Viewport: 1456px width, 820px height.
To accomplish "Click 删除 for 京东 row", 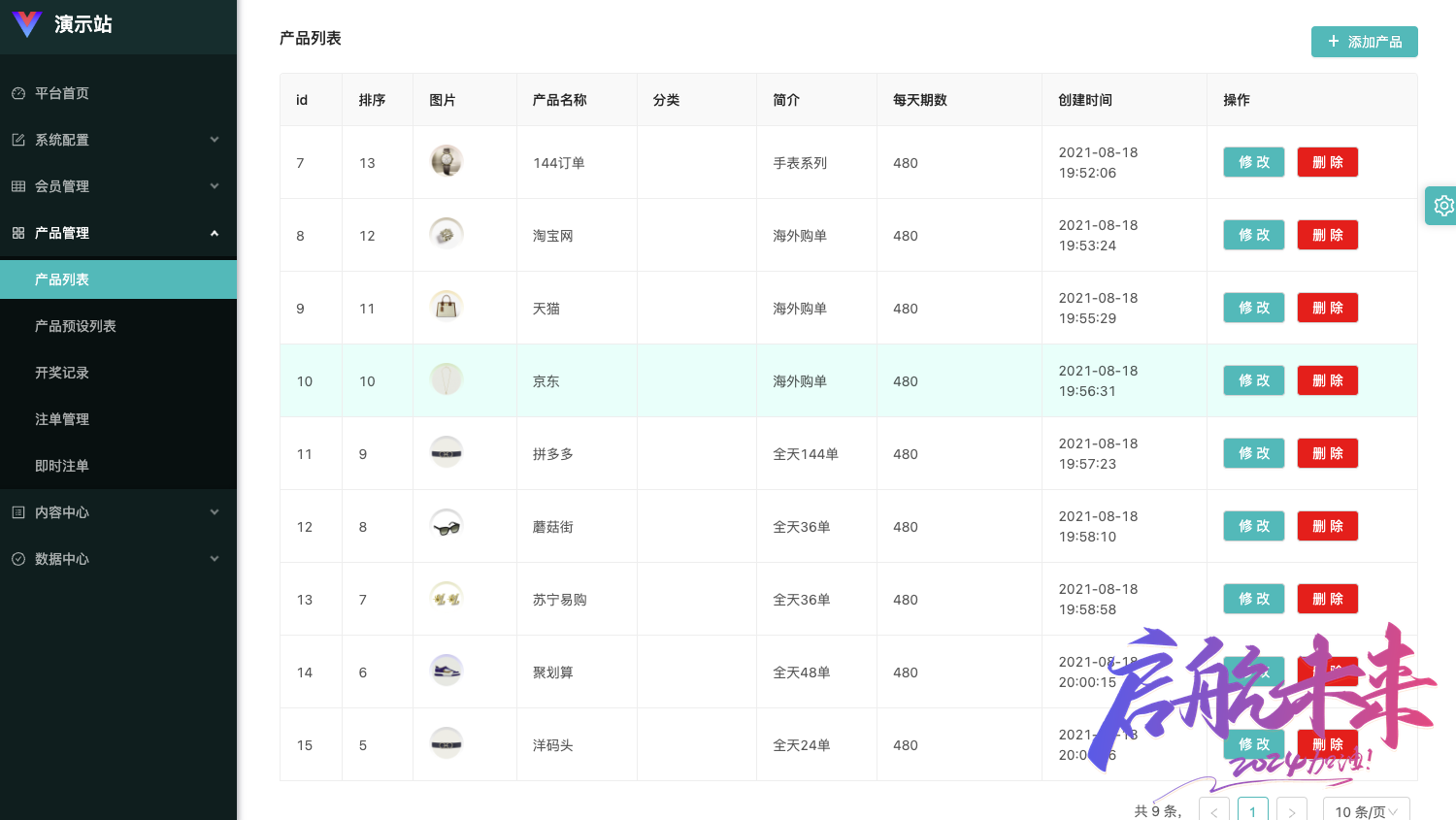I will 1328,380.
